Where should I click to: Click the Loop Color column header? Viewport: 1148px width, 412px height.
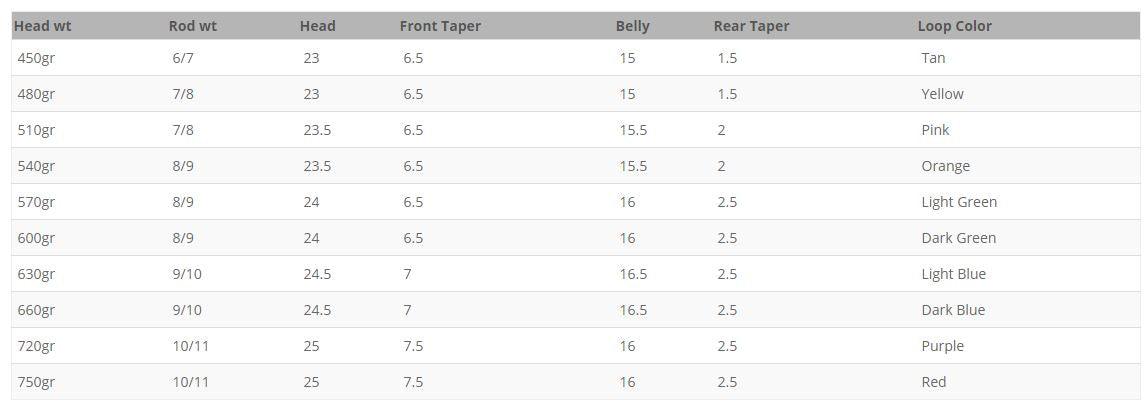(954, 26)
